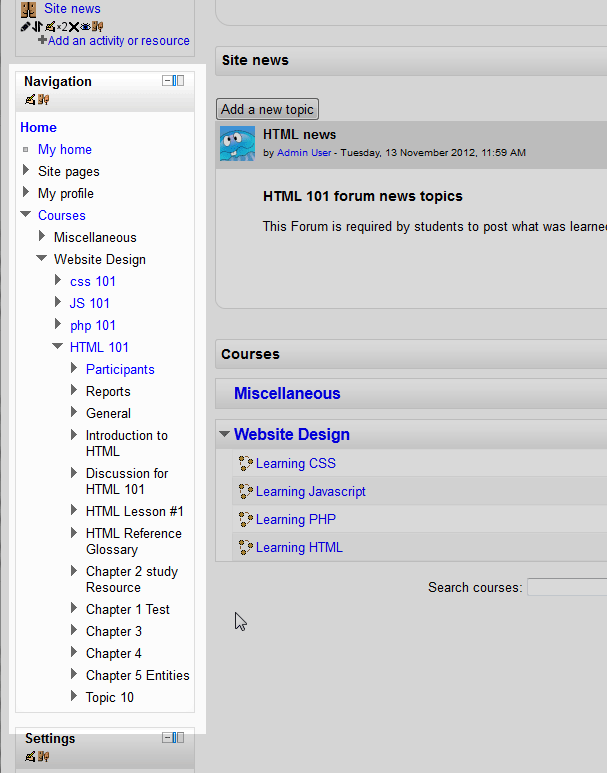Open the Learning Javascript course link
The width and height of the screenshot is (607, 773).
(311, 492)
